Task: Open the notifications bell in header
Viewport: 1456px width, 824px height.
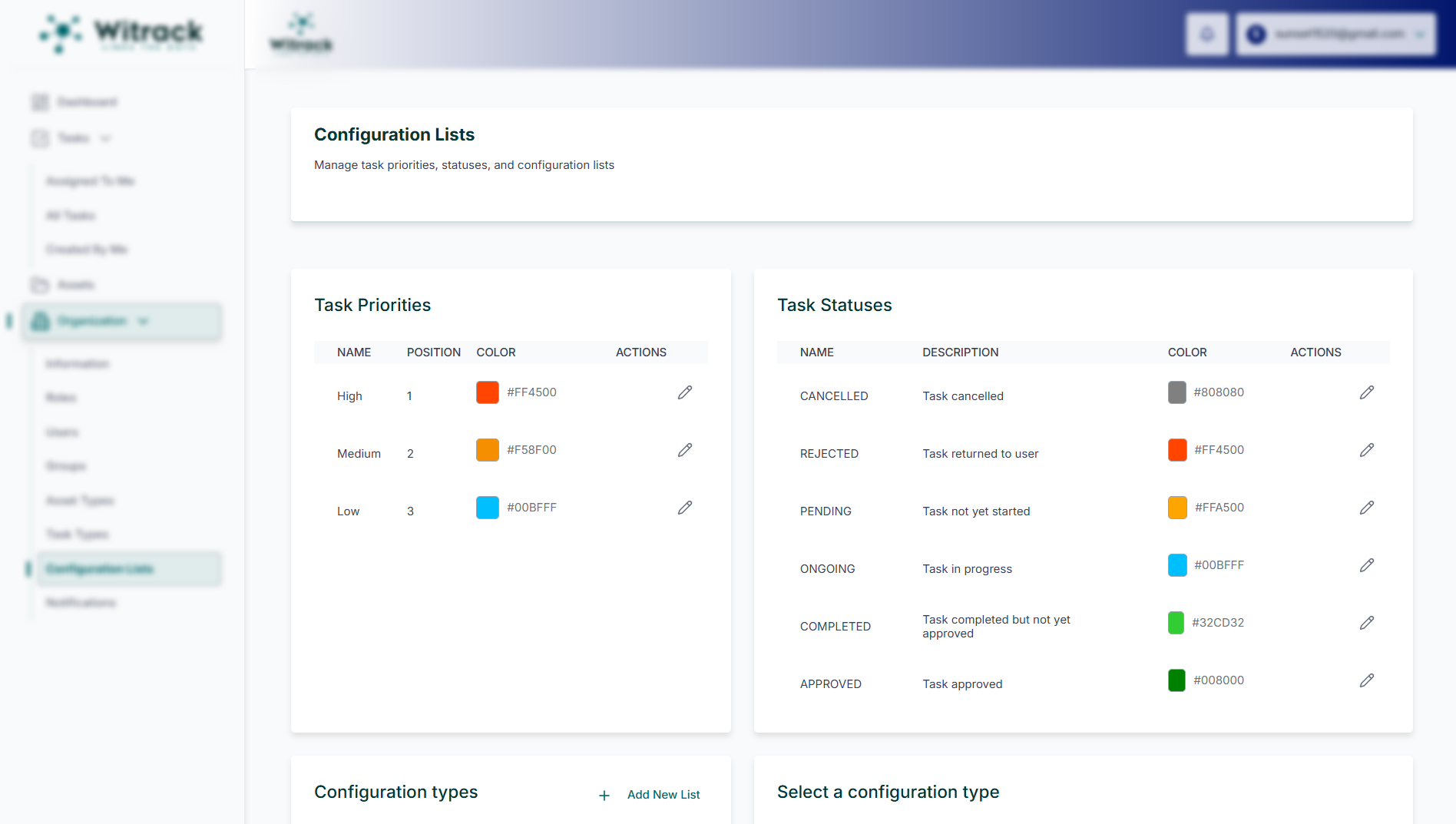Action: click(x=1206, y=35)
